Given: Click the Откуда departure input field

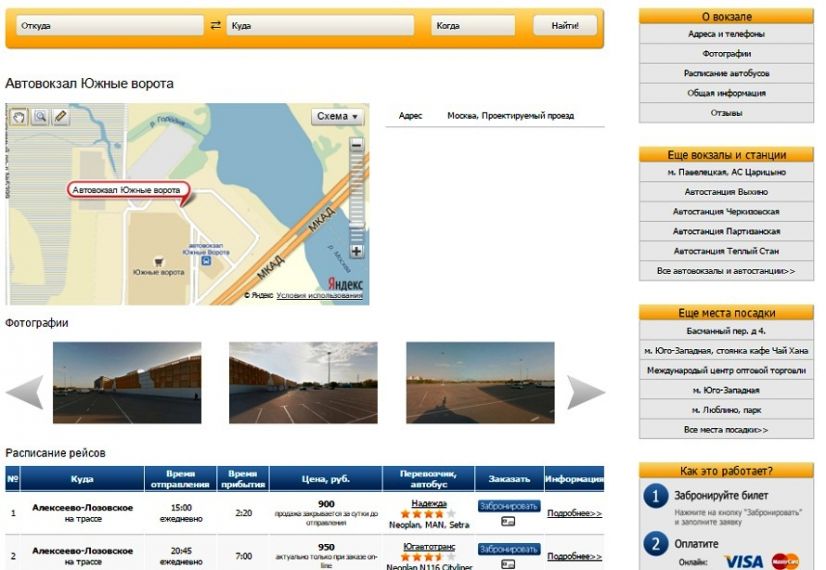Looking at the screenshot, I should [107, 26].
